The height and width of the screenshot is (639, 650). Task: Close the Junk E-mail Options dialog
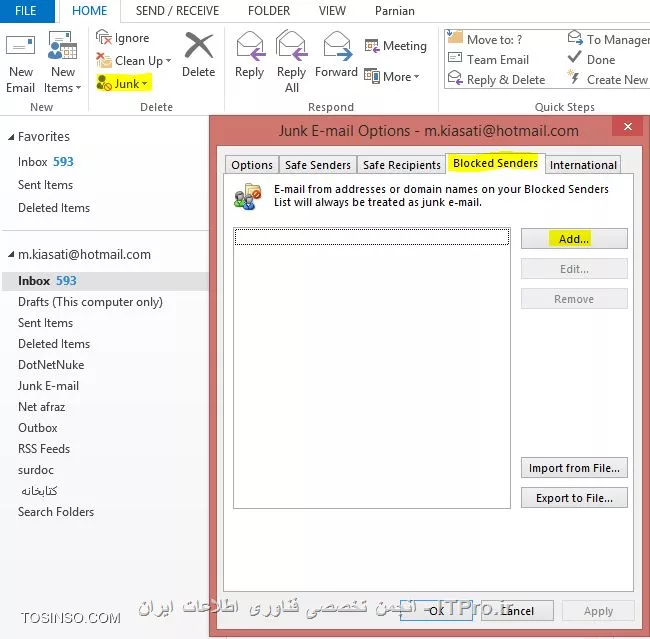tap(628, 126)
